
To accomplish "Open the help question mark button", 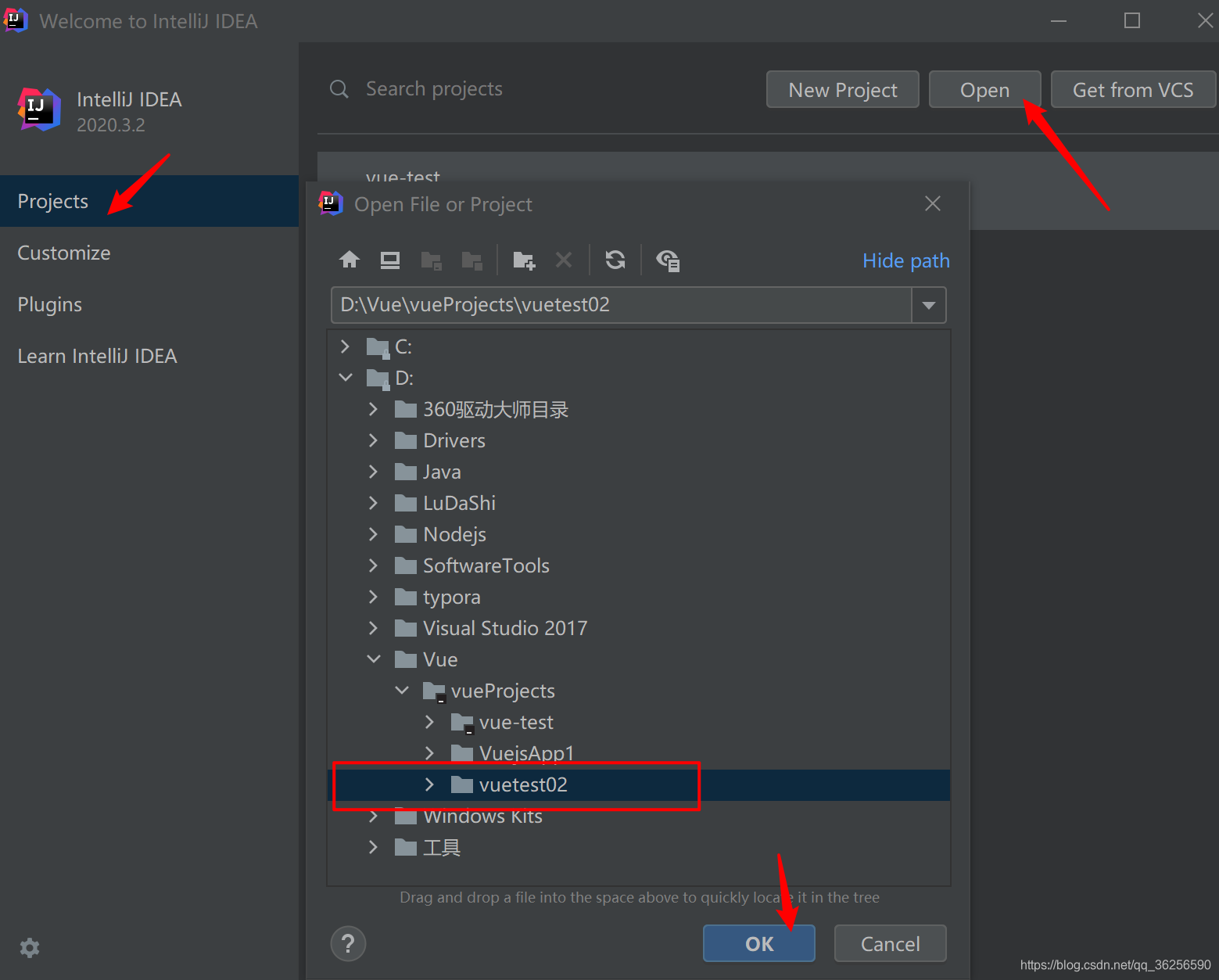I will tap(349, 943).
